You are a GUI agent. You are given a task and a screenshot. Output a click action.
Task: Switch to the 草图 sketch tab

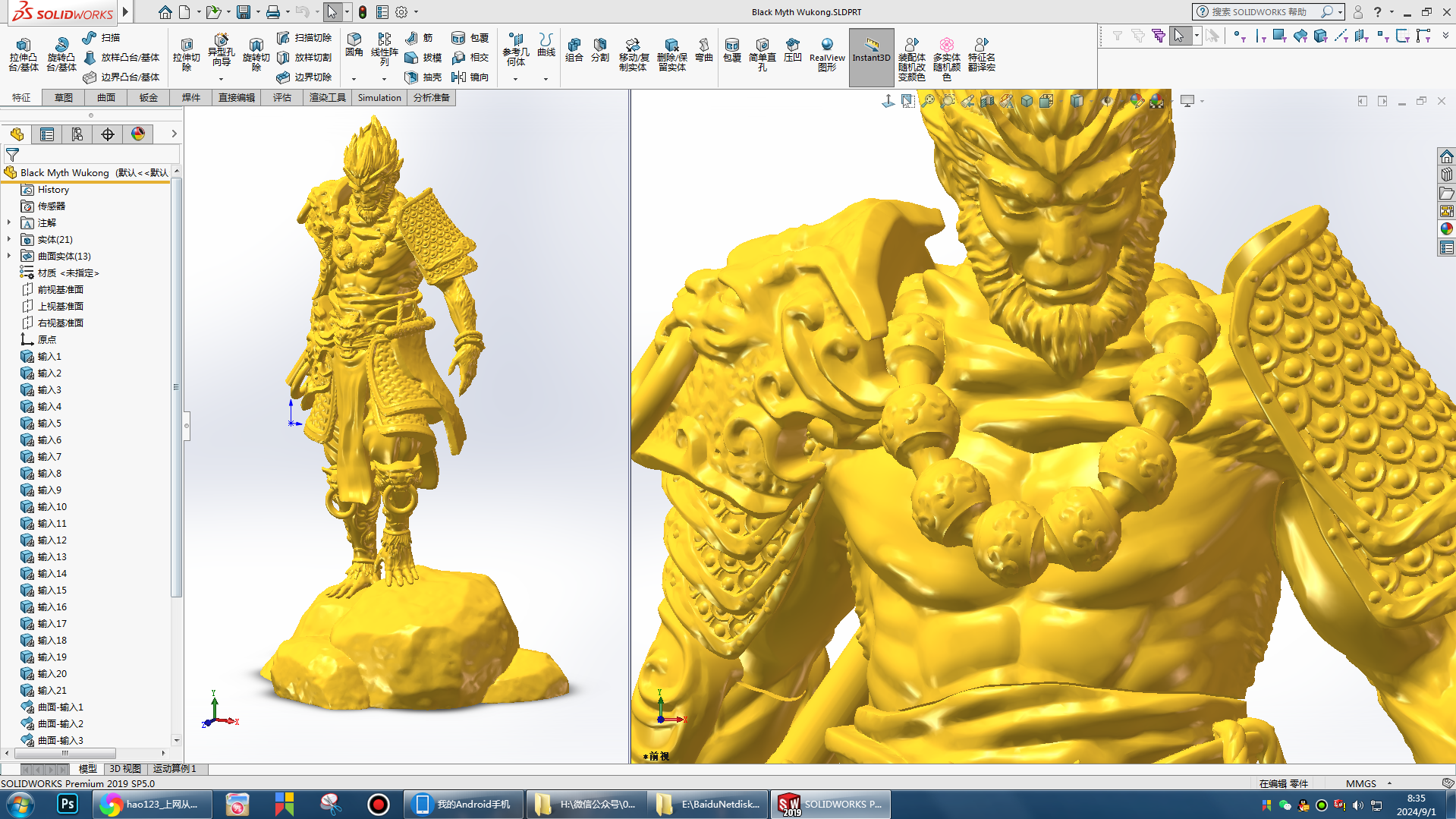64,98
